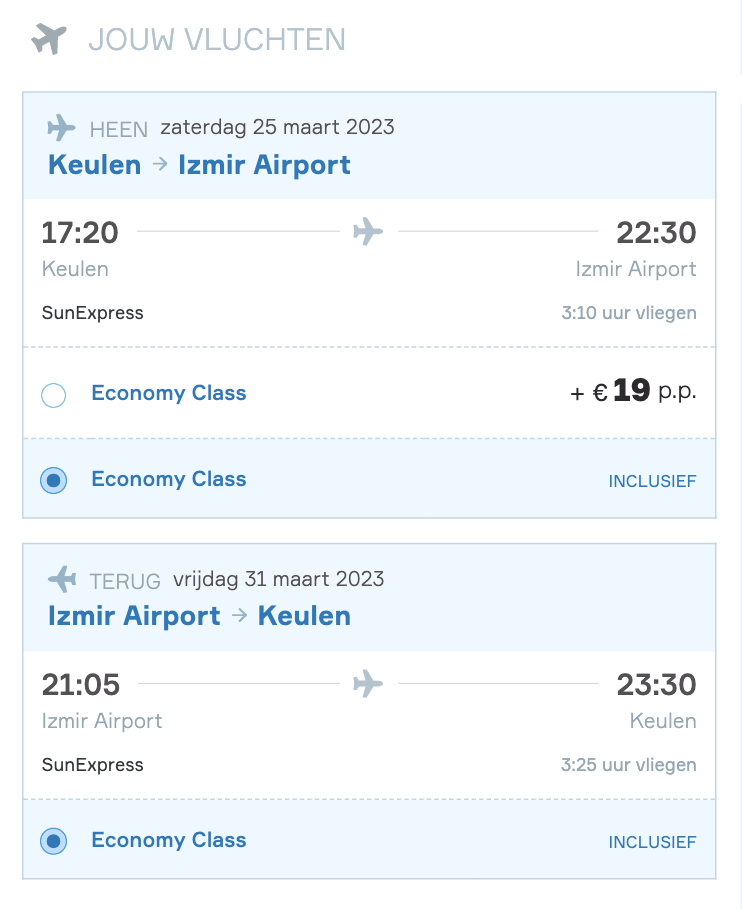742x910 pixels.
Task: Select the return flight Economy Class radio button
Action: (53, 841)
